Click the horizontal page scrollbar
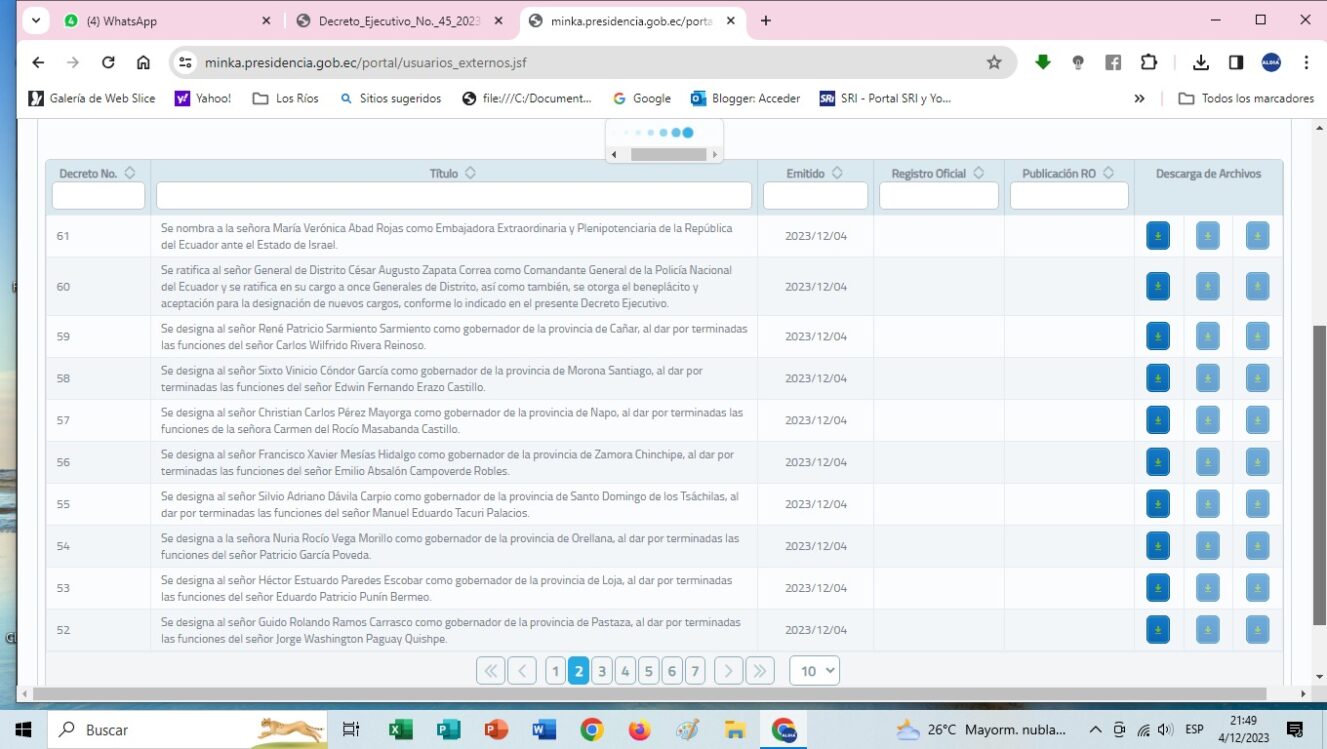This screenshot has width=1327, height=749. point(650,693)
